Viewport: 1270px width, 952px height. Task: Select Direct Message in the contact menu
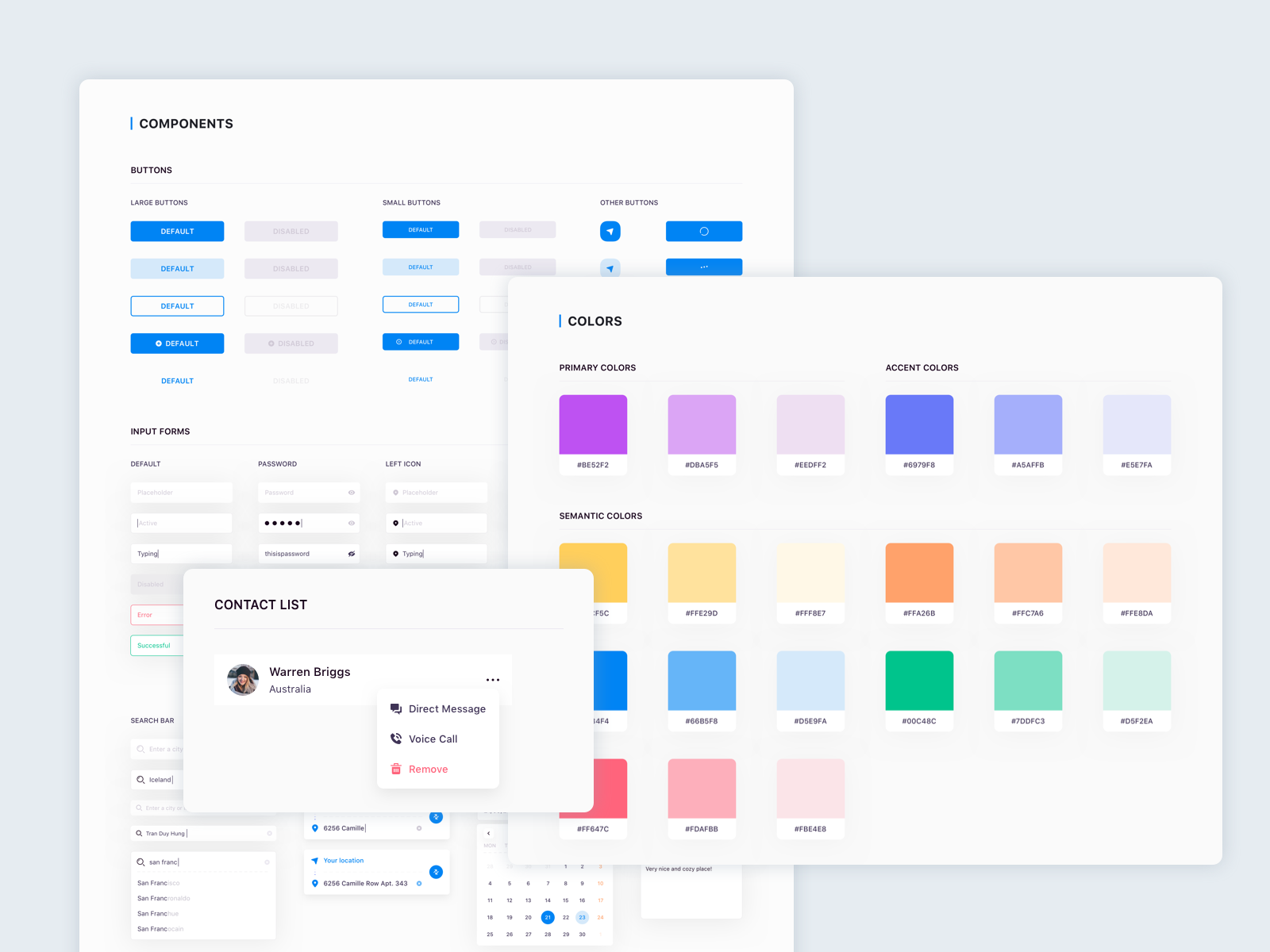point(447,708)
